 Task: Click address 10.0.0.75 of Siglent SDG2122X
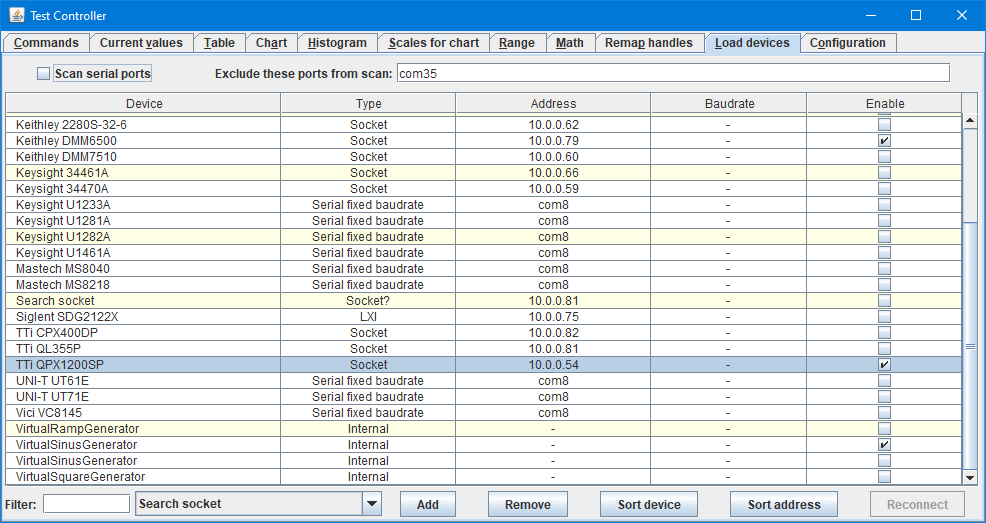(553, 317)
